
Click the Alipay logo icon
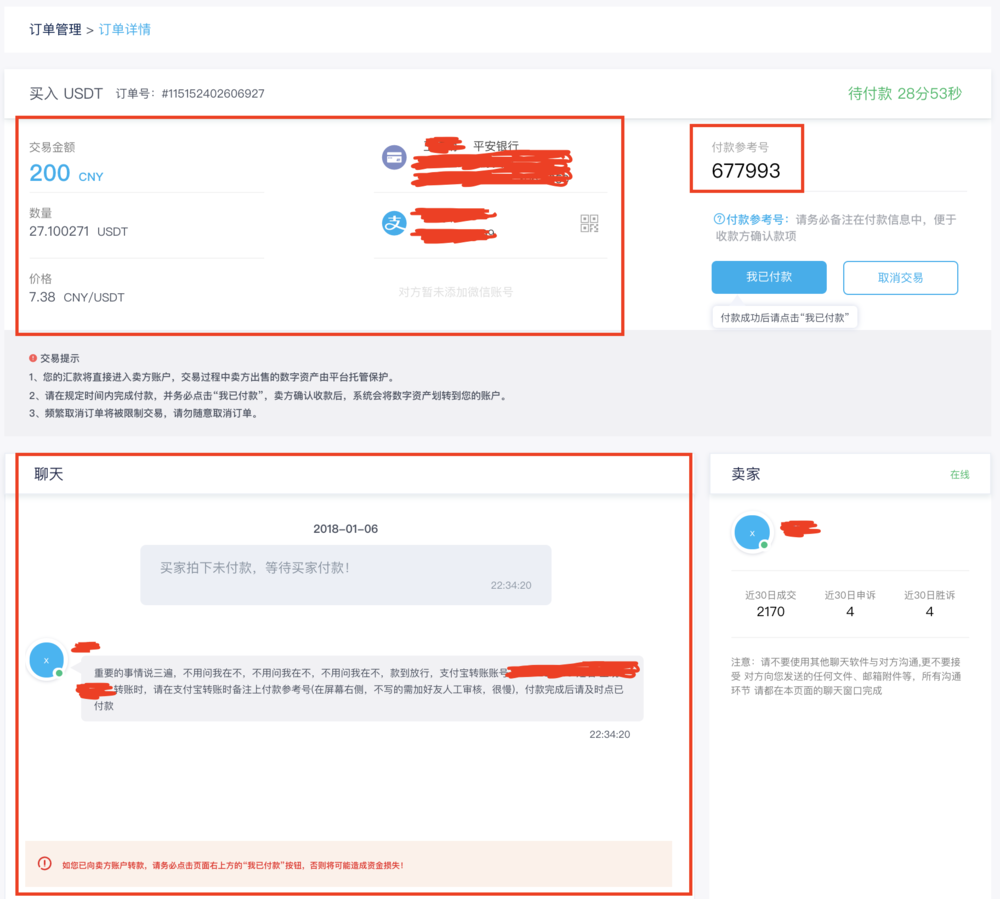pos(394,224)
